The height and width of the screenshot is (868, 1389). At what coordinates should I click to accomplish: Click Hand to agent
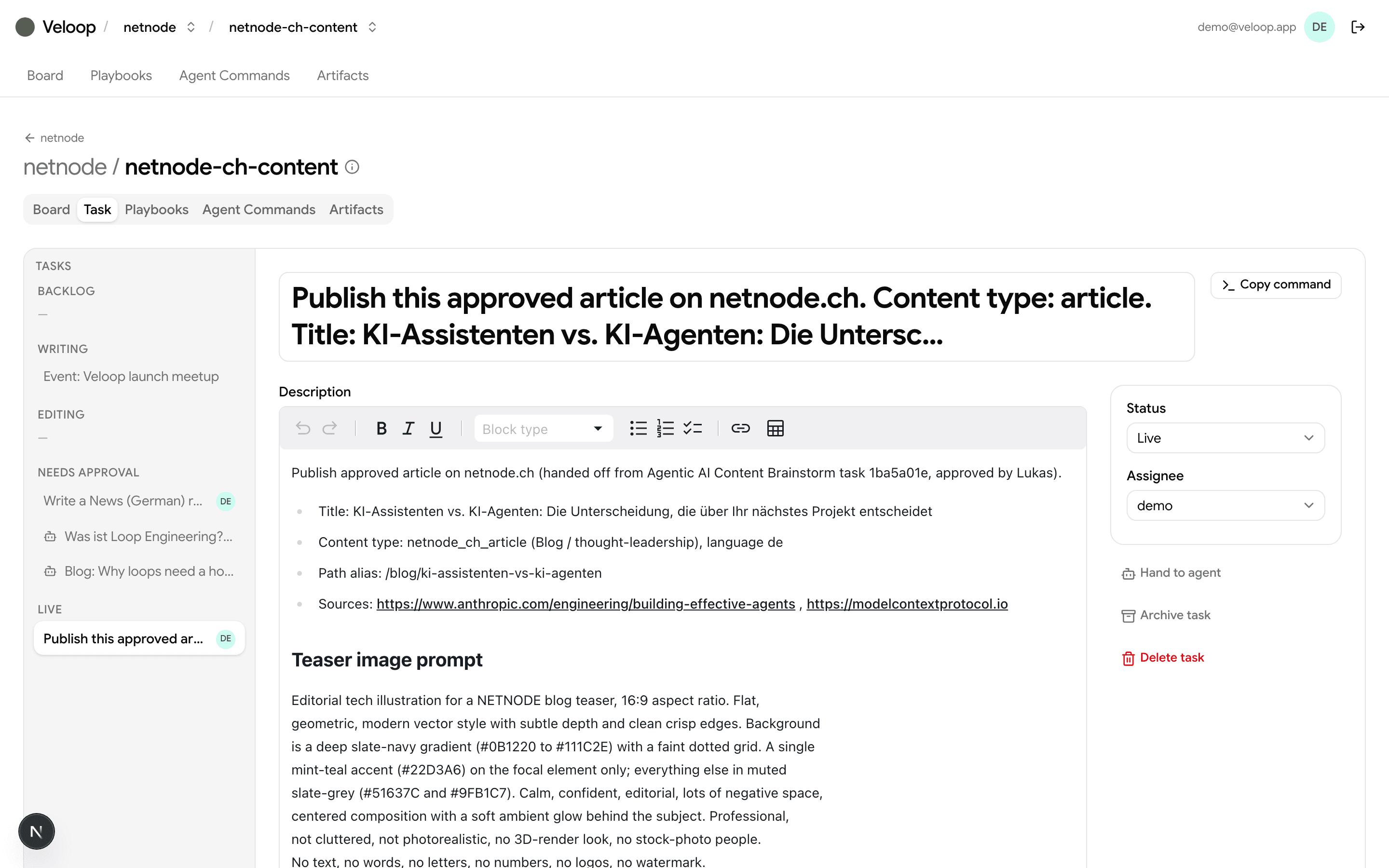click(x=1171, y=573)
